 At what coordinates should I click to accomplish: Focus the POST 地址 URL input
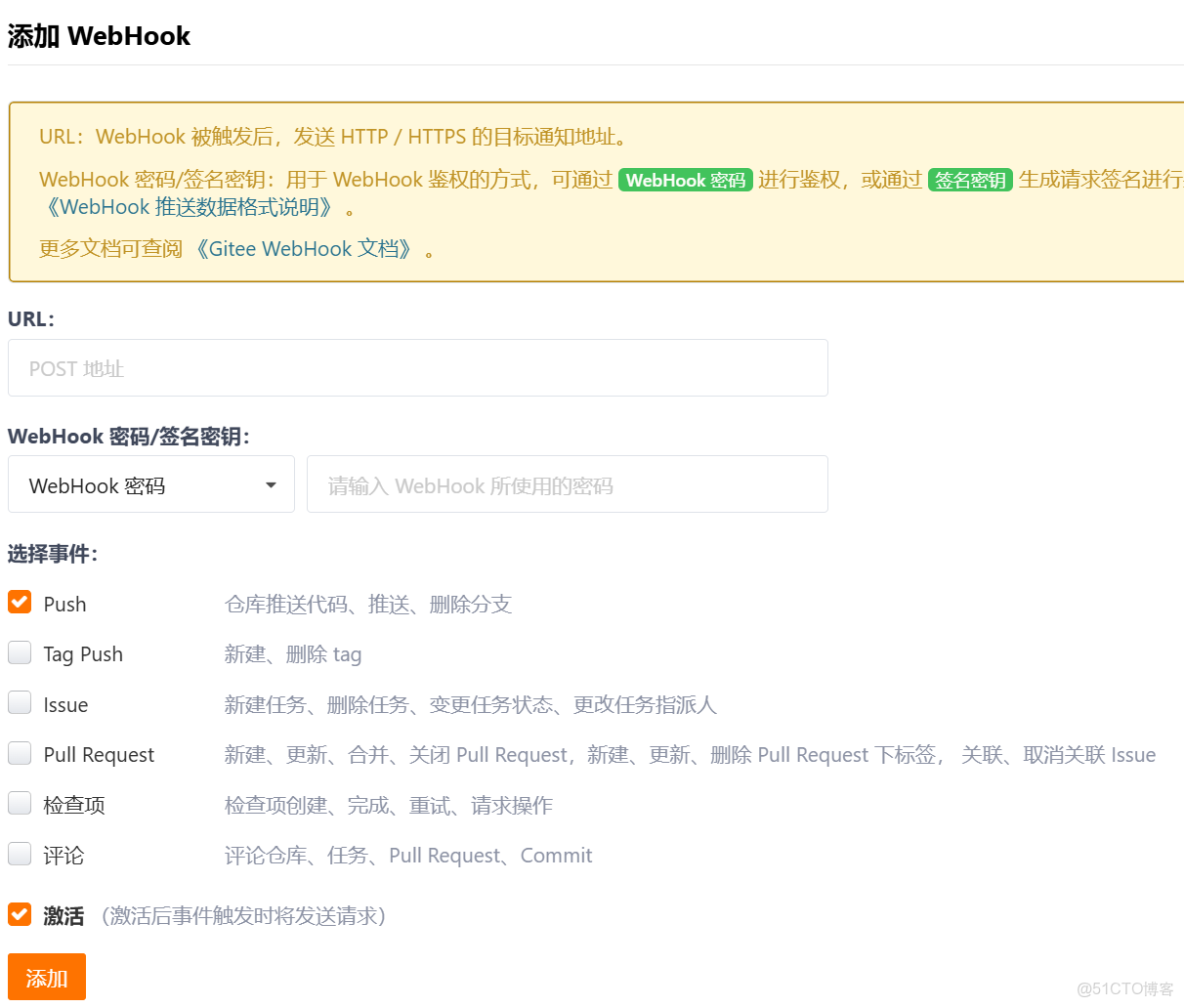(418, 368)
